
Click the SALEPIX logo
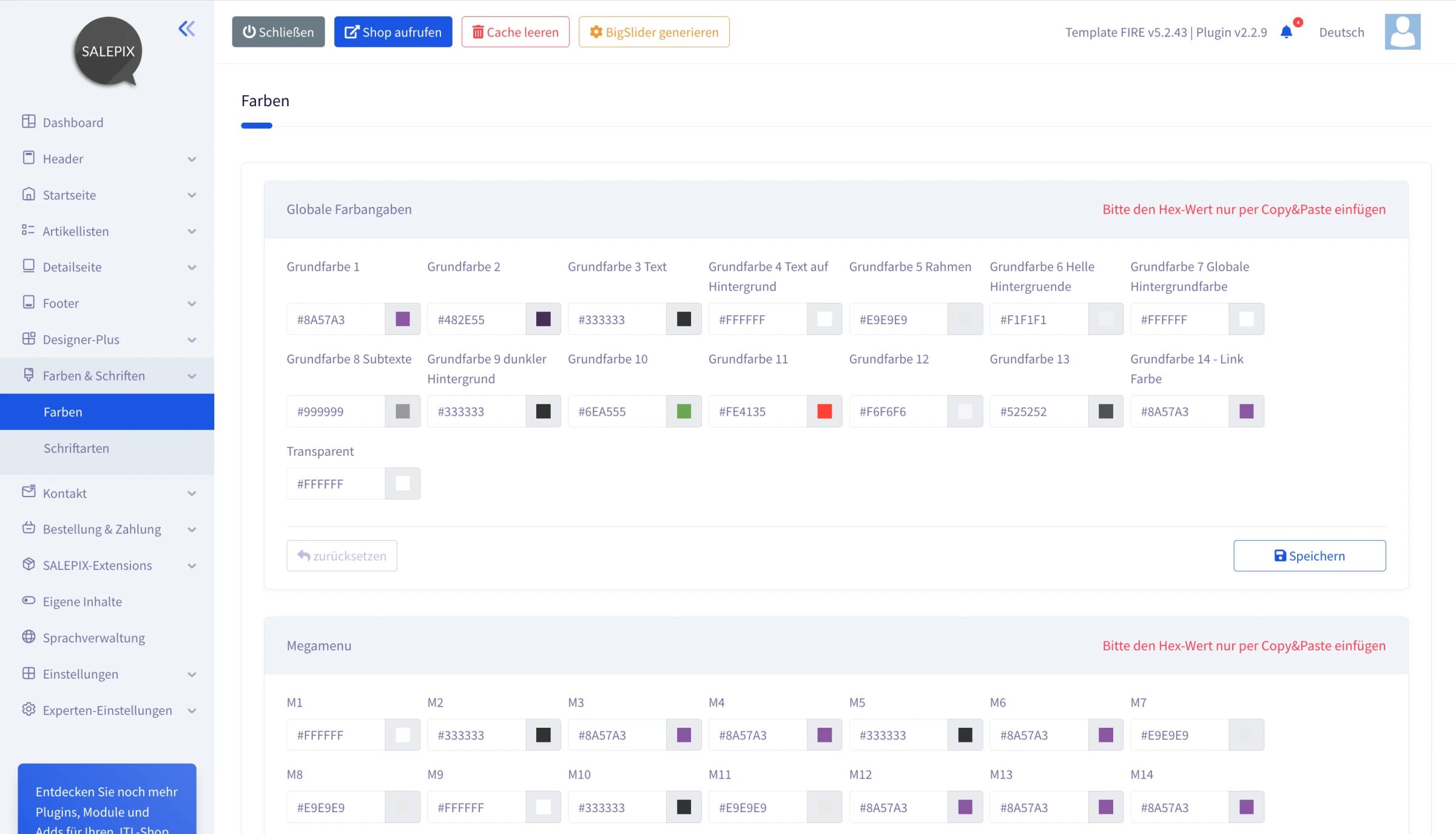coord(108,52)
